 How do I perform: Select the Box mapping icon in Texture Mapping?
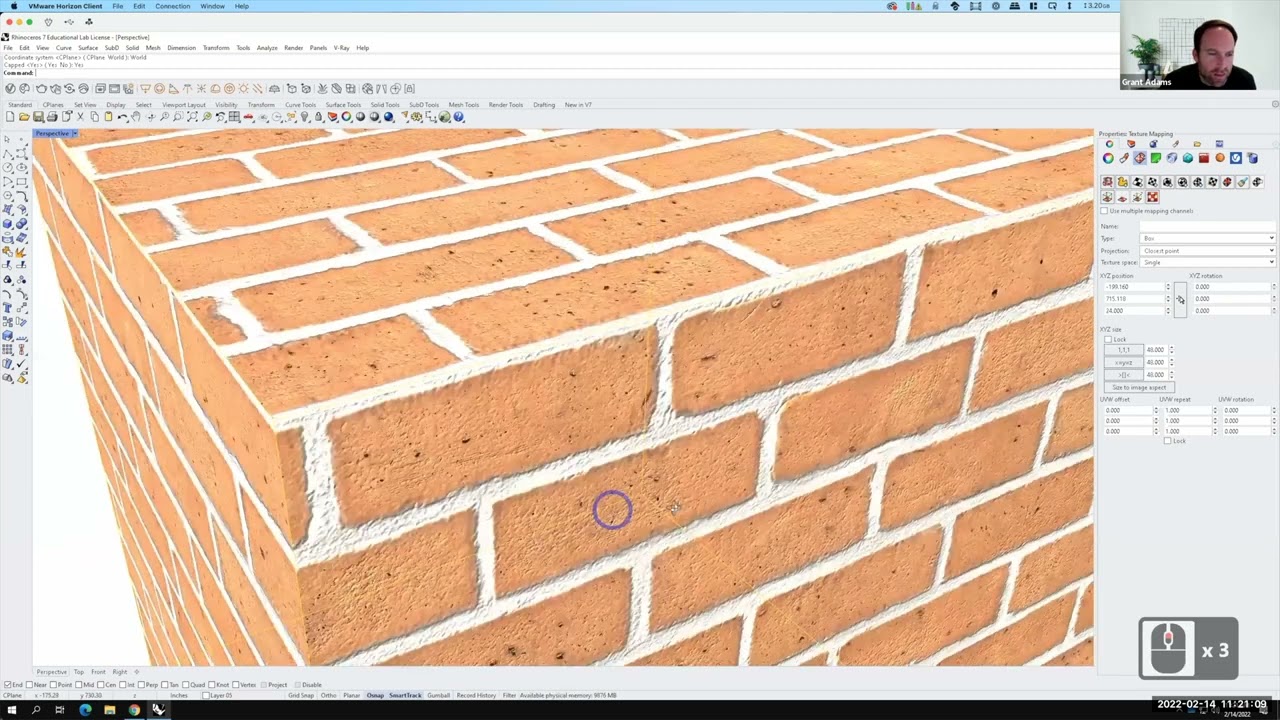point(1152,183)
